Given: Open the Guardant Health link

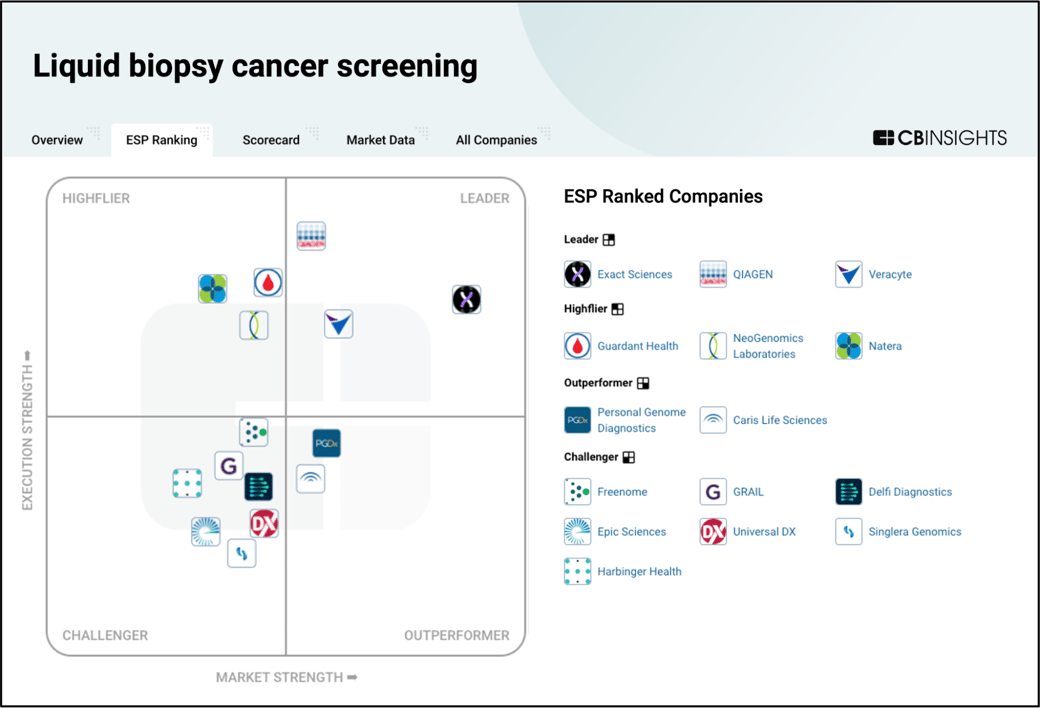Looking at the screenshot, I should pyautogui.click(x=638, y=346).
